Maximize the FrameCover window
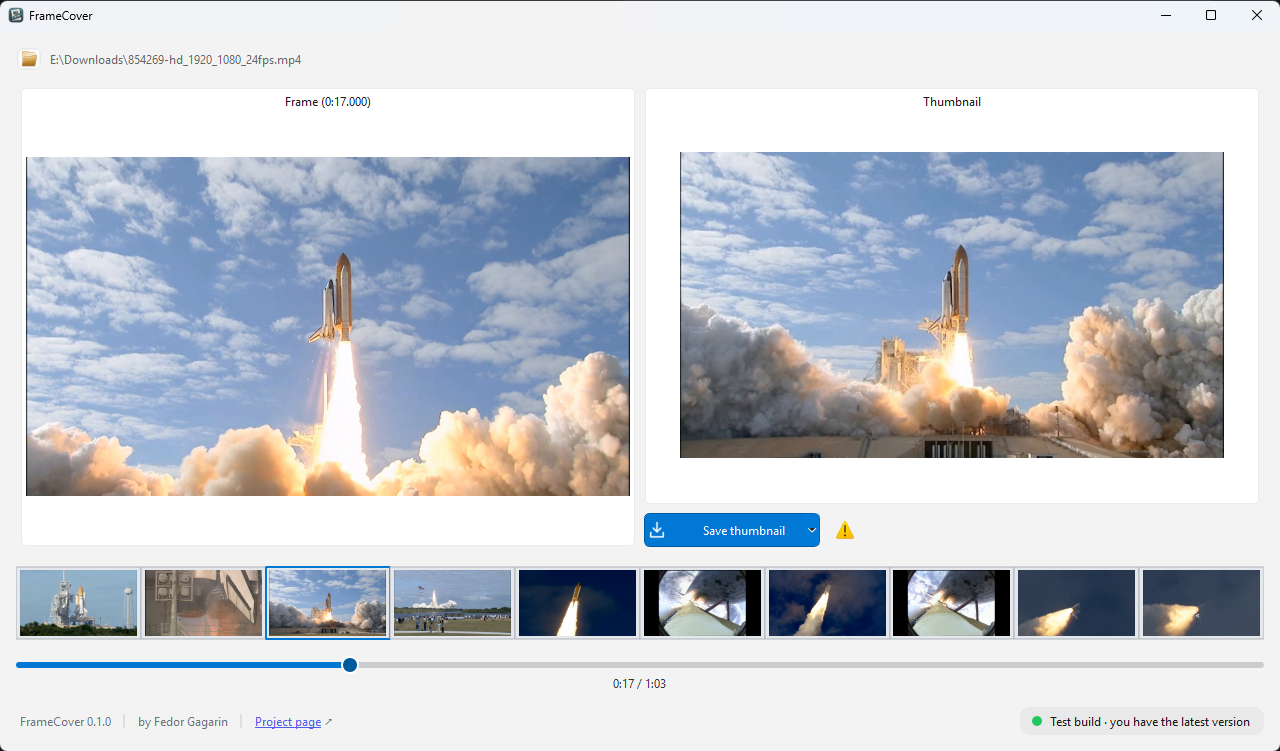This screenshot has height=751, width=1280. [1211, 15]
